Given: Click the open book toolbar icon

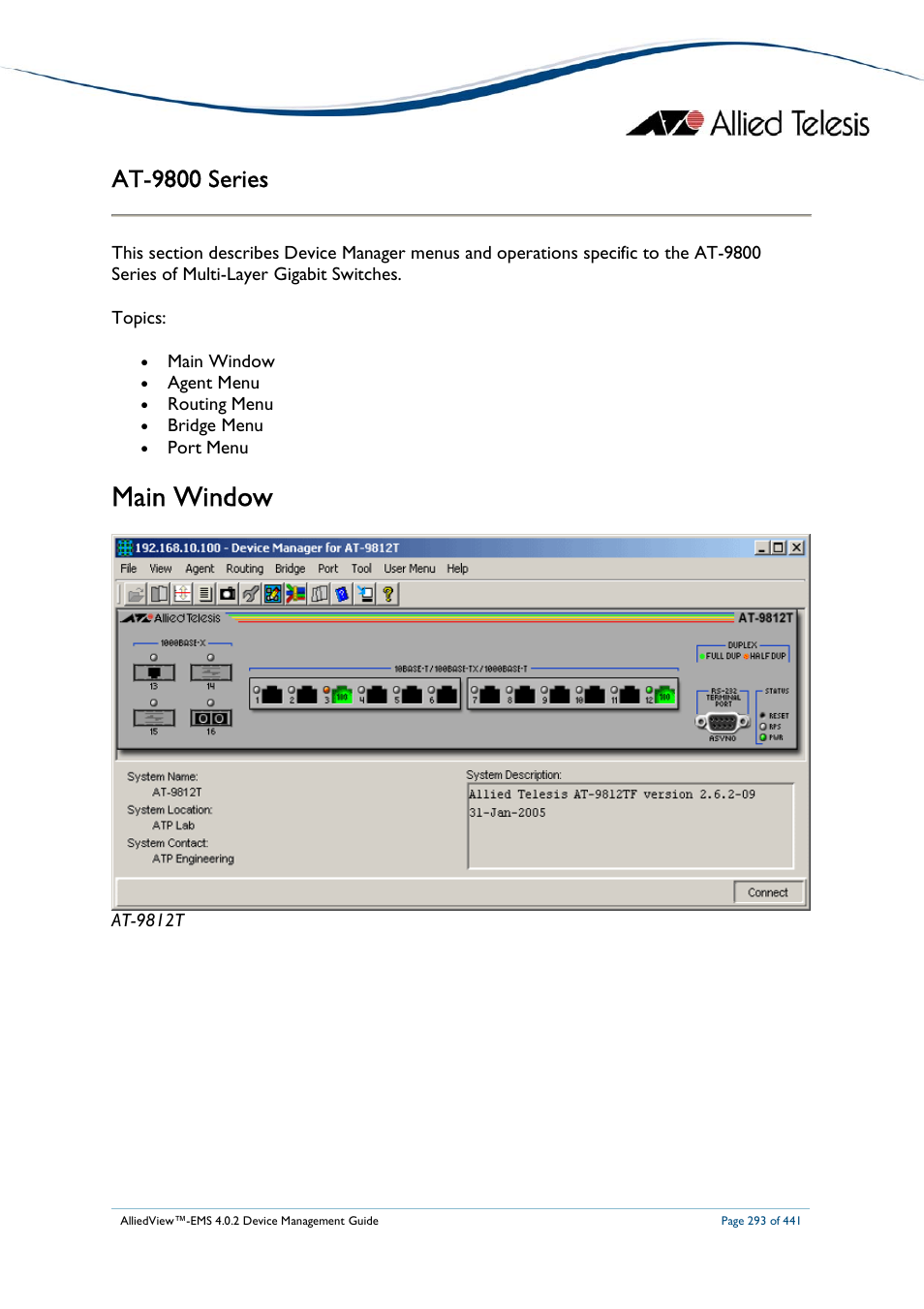Looking at the screenshot, I should [159, 594].
